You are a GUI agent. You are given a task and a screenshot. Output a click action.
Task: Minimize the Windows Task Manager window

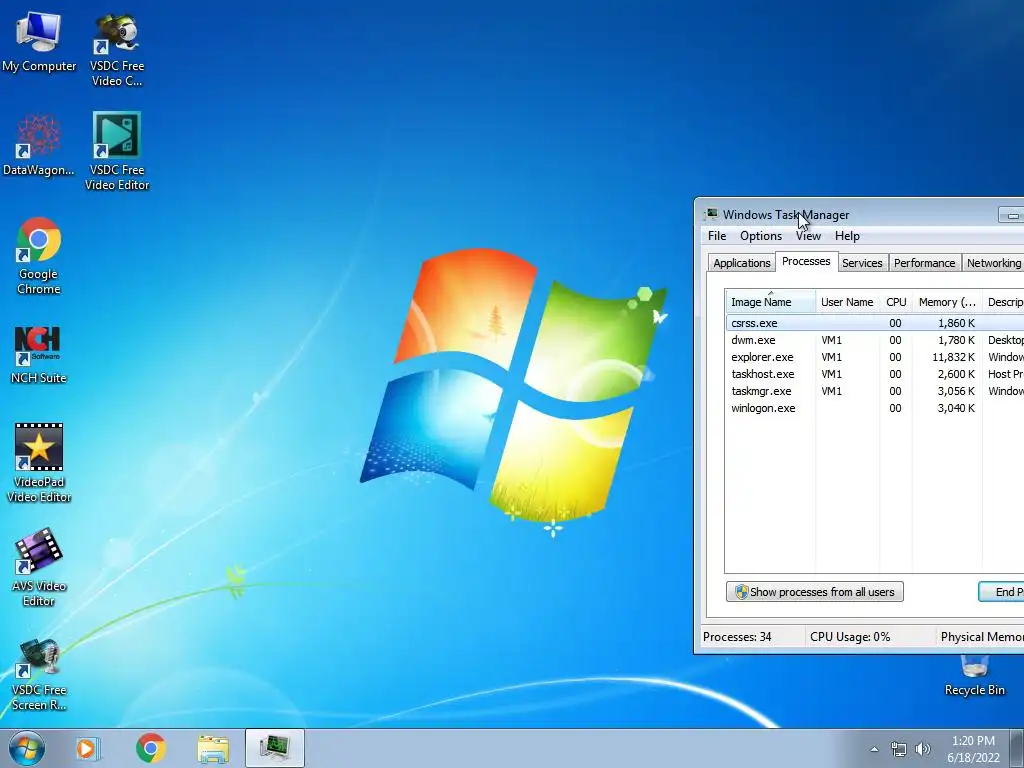1012,215
